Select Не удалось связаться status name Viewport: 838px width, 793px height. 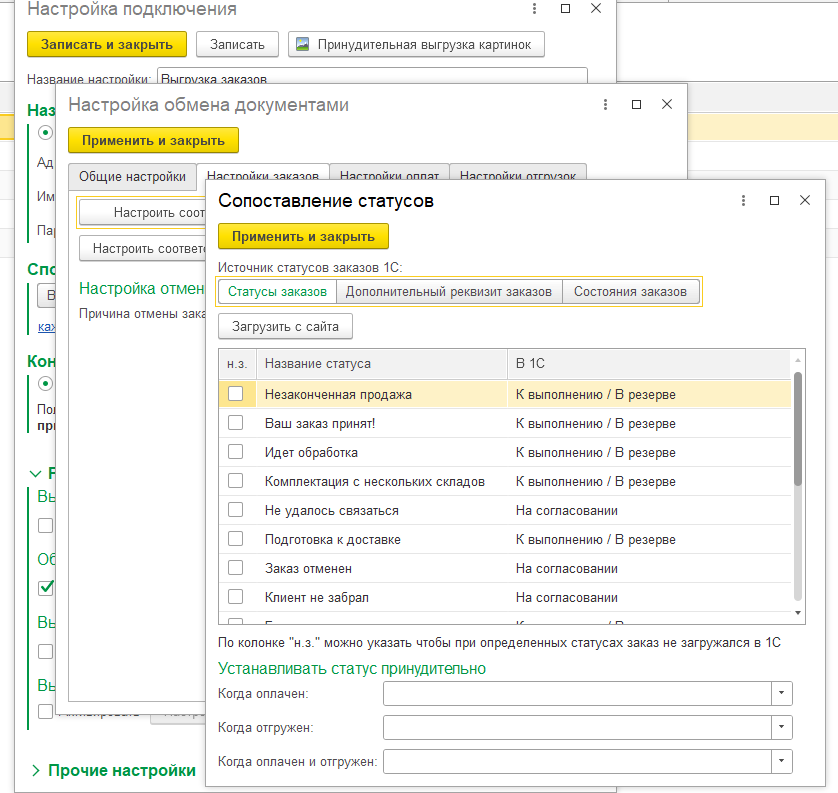331,510
